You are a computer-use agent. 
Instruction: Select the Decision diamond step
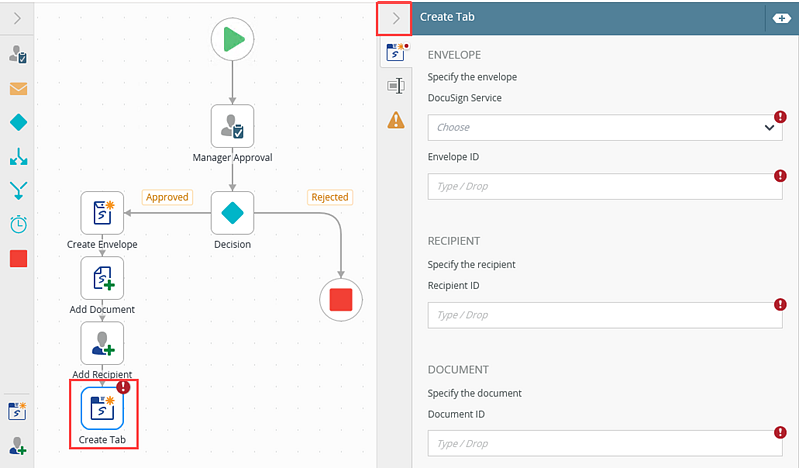coord(232,212)
